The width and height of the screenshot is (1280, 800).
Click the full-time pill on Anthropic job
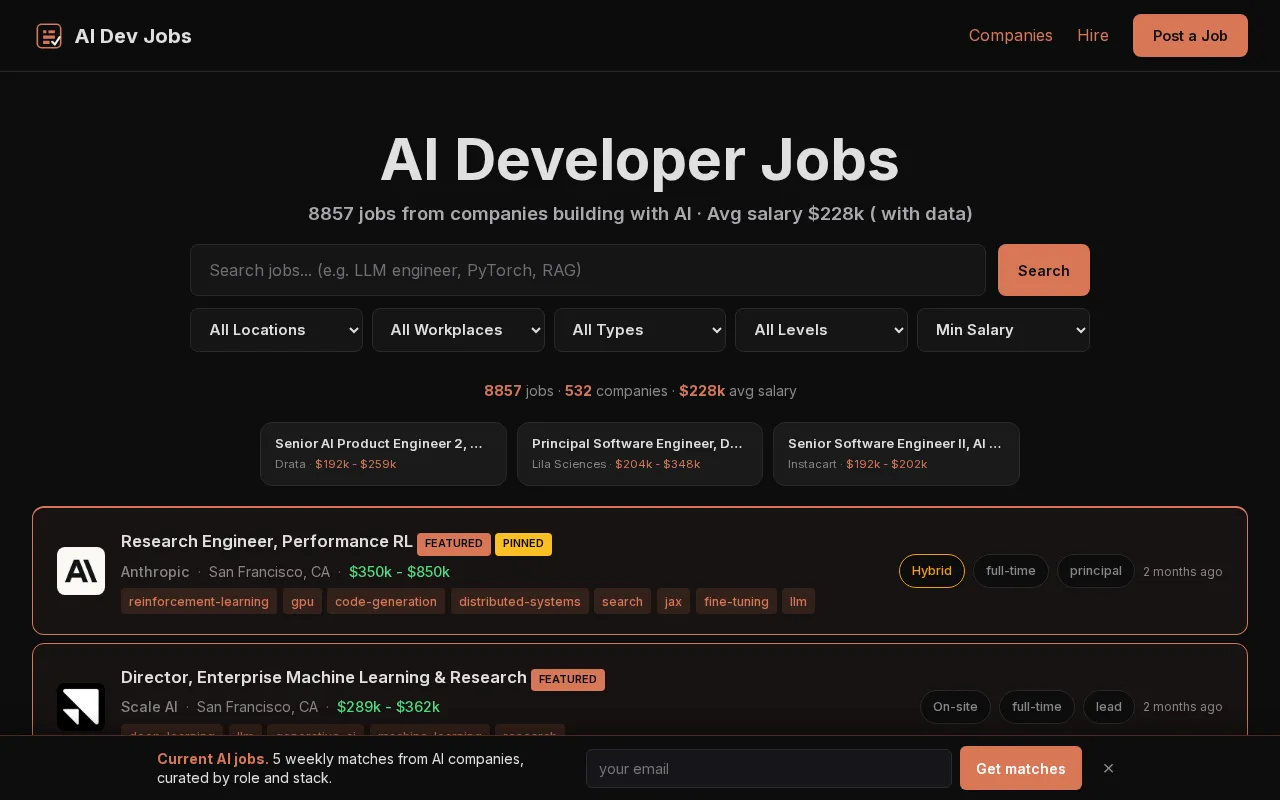pos(1011,571)
